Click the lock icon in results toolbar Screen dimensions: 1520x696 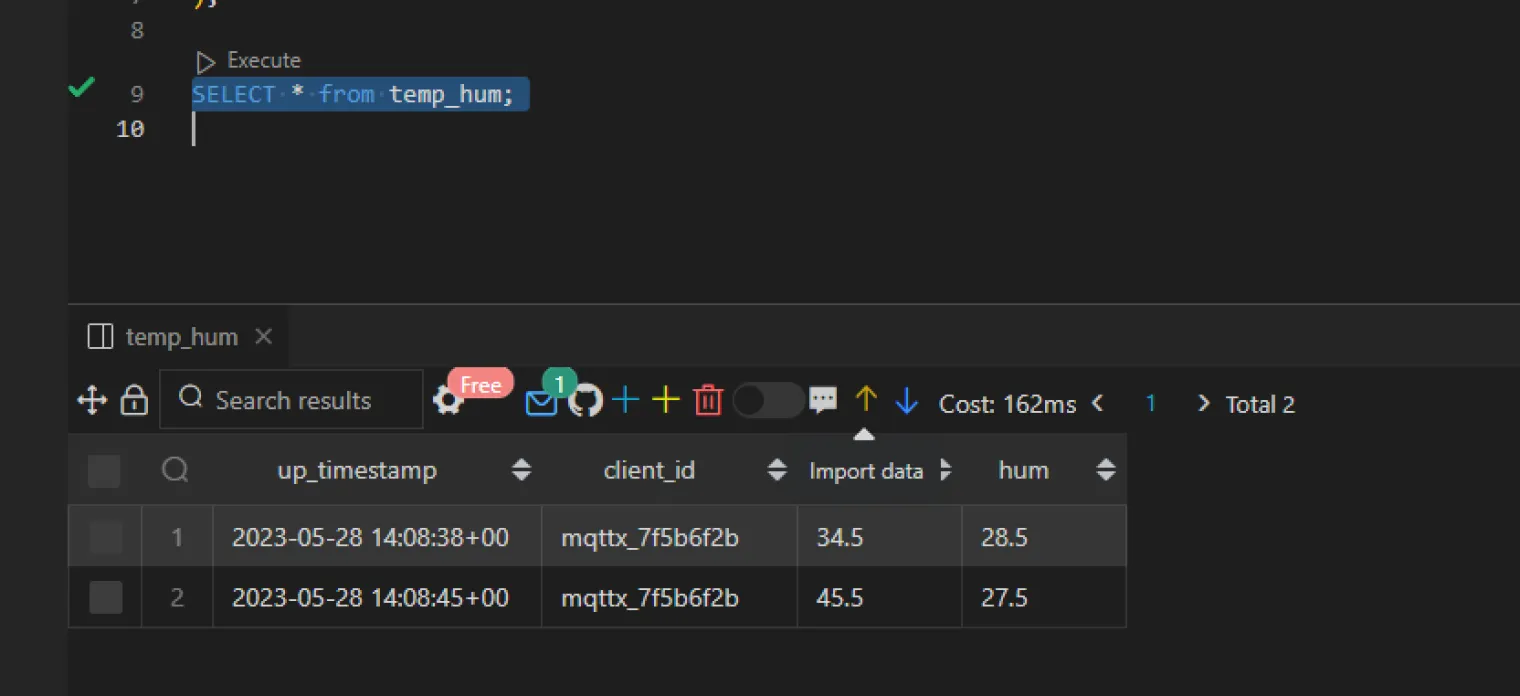tap(134, 402)
